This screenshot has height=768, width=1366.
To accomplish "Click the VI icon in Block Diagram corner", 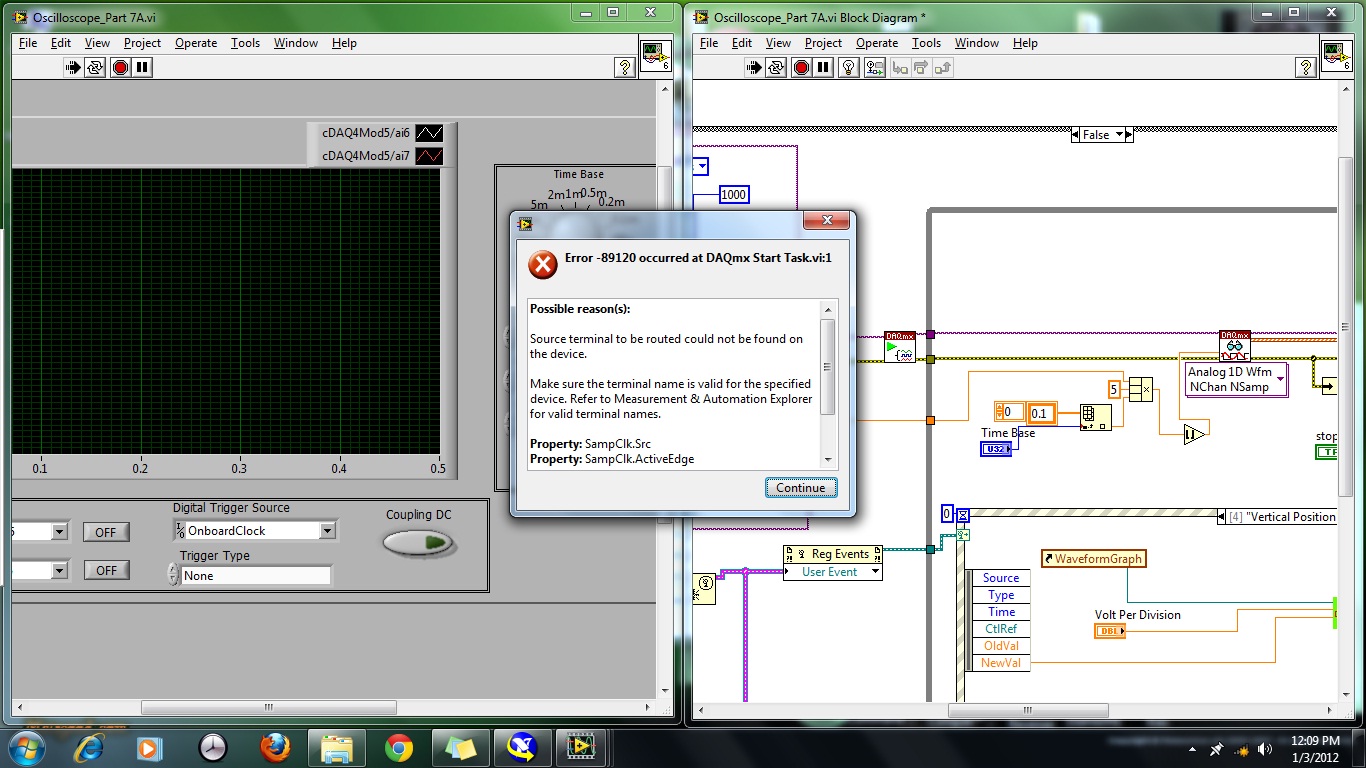I will tap(1337, 56).
